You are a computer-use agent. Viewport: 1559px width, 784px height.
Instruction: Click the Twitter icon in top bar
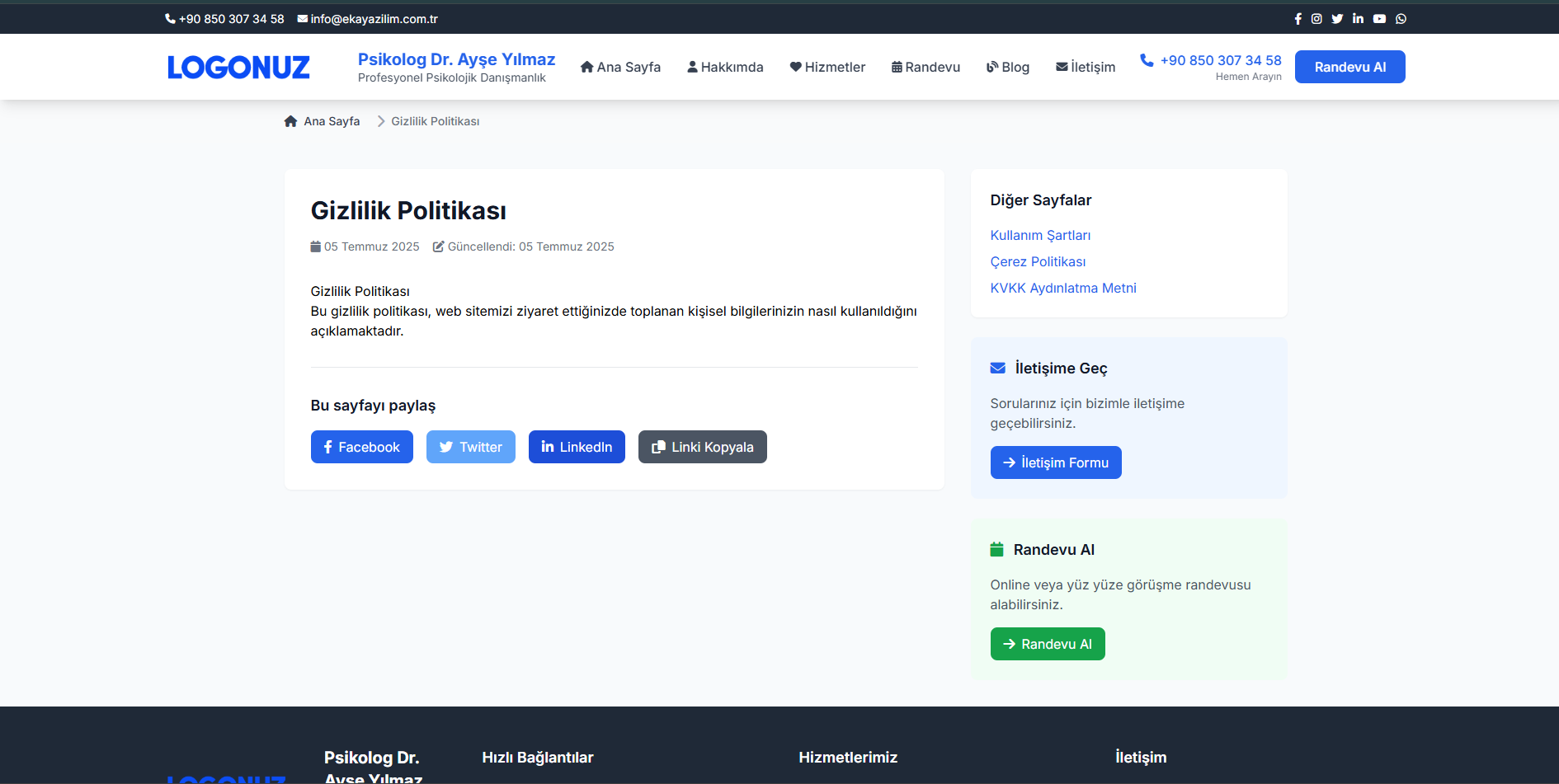1337,19
